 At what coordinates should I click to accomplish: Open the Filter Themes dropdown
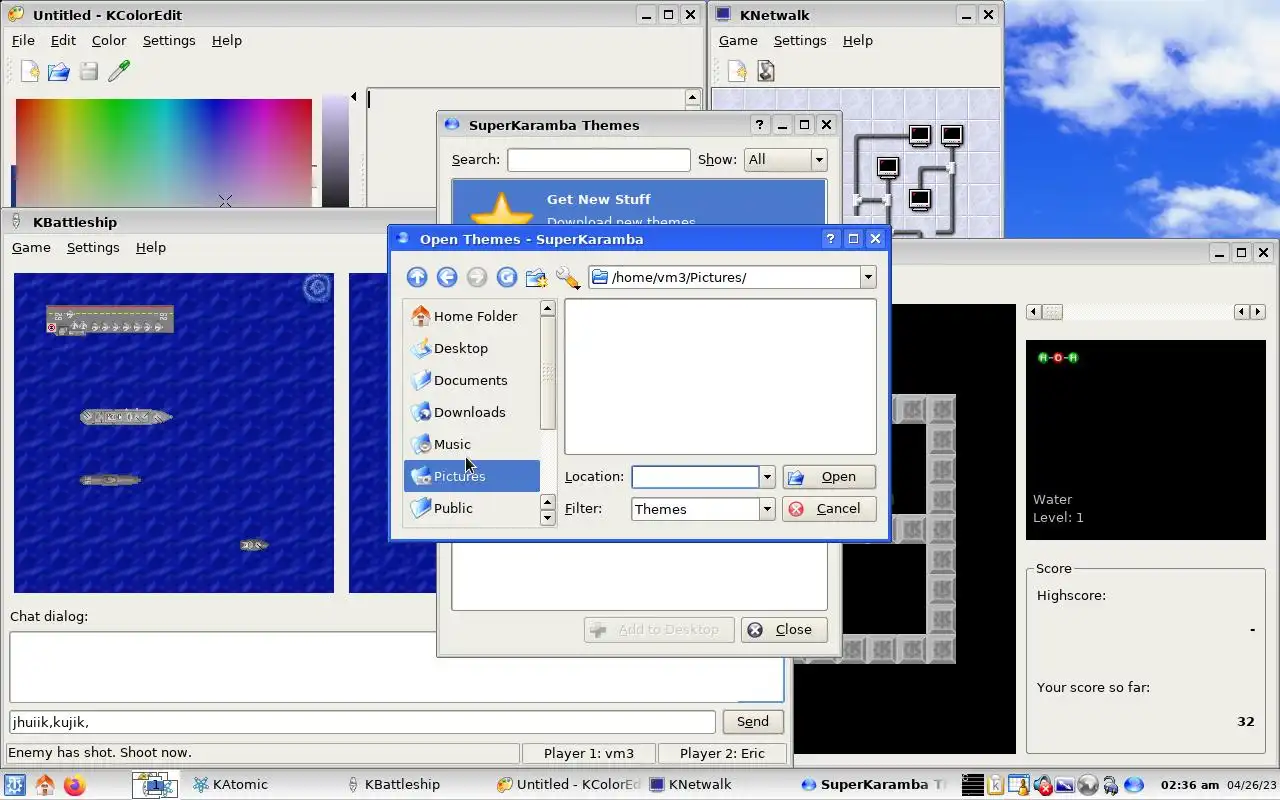(x=767, y=509)
